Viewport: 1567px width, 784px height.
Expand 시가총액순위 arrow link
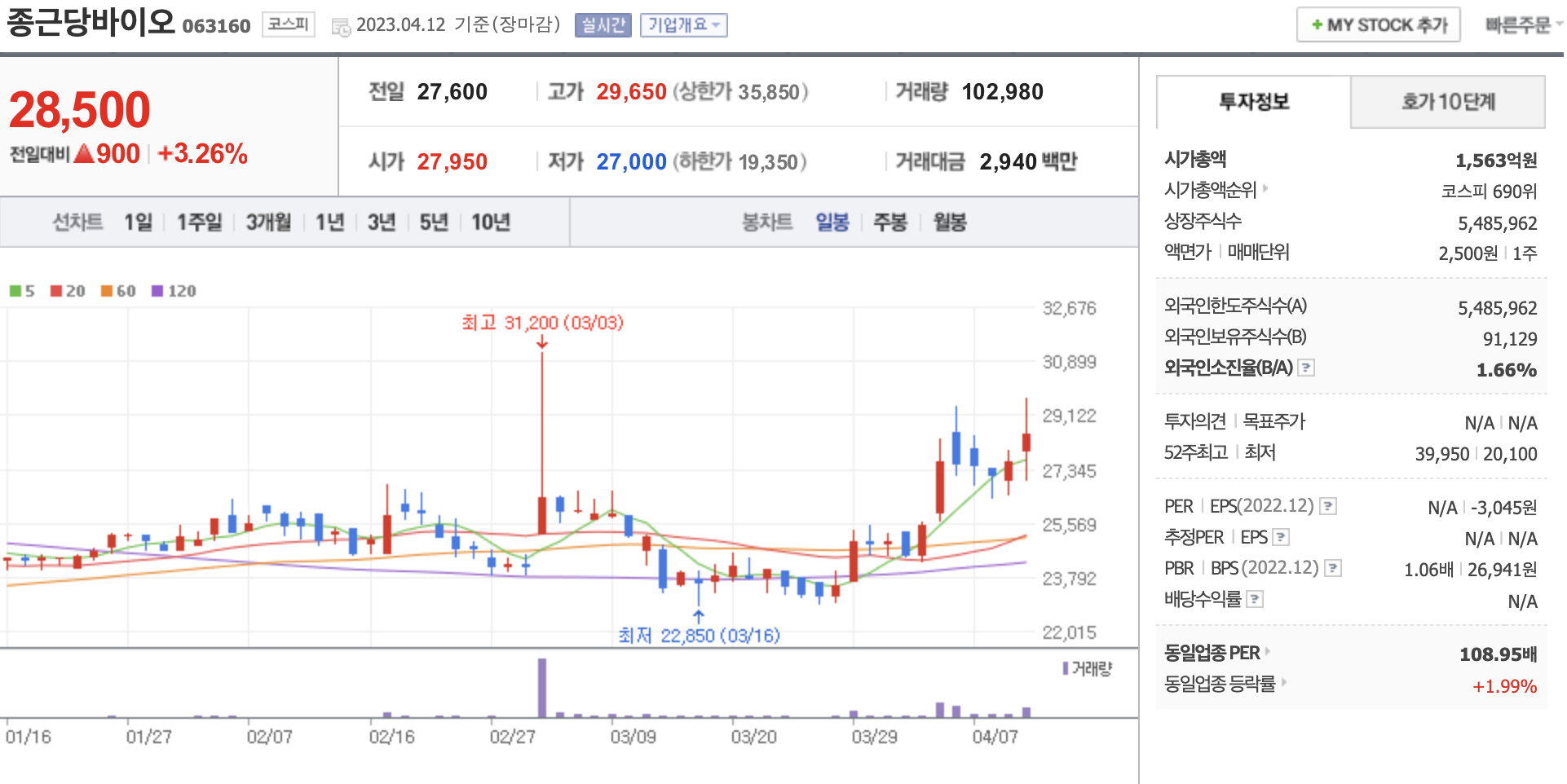pyautogui.click(x=1265, y=188)
